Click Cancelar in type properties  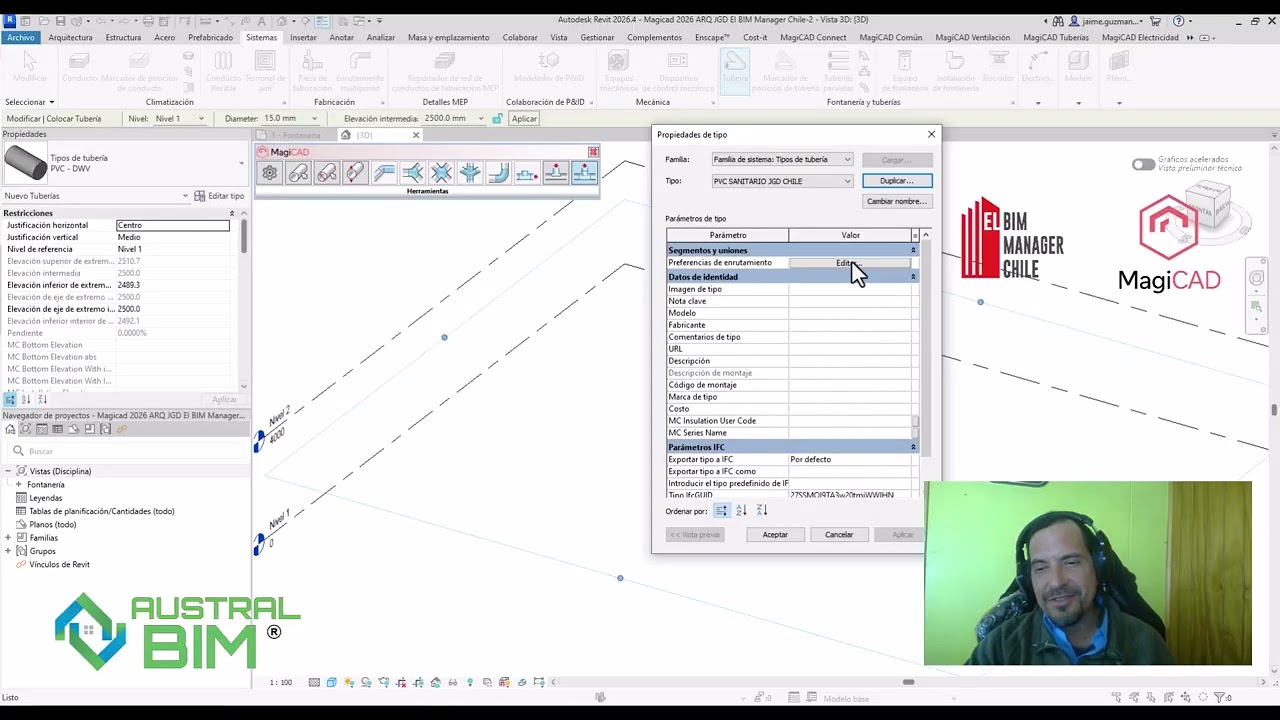(839, 535)
